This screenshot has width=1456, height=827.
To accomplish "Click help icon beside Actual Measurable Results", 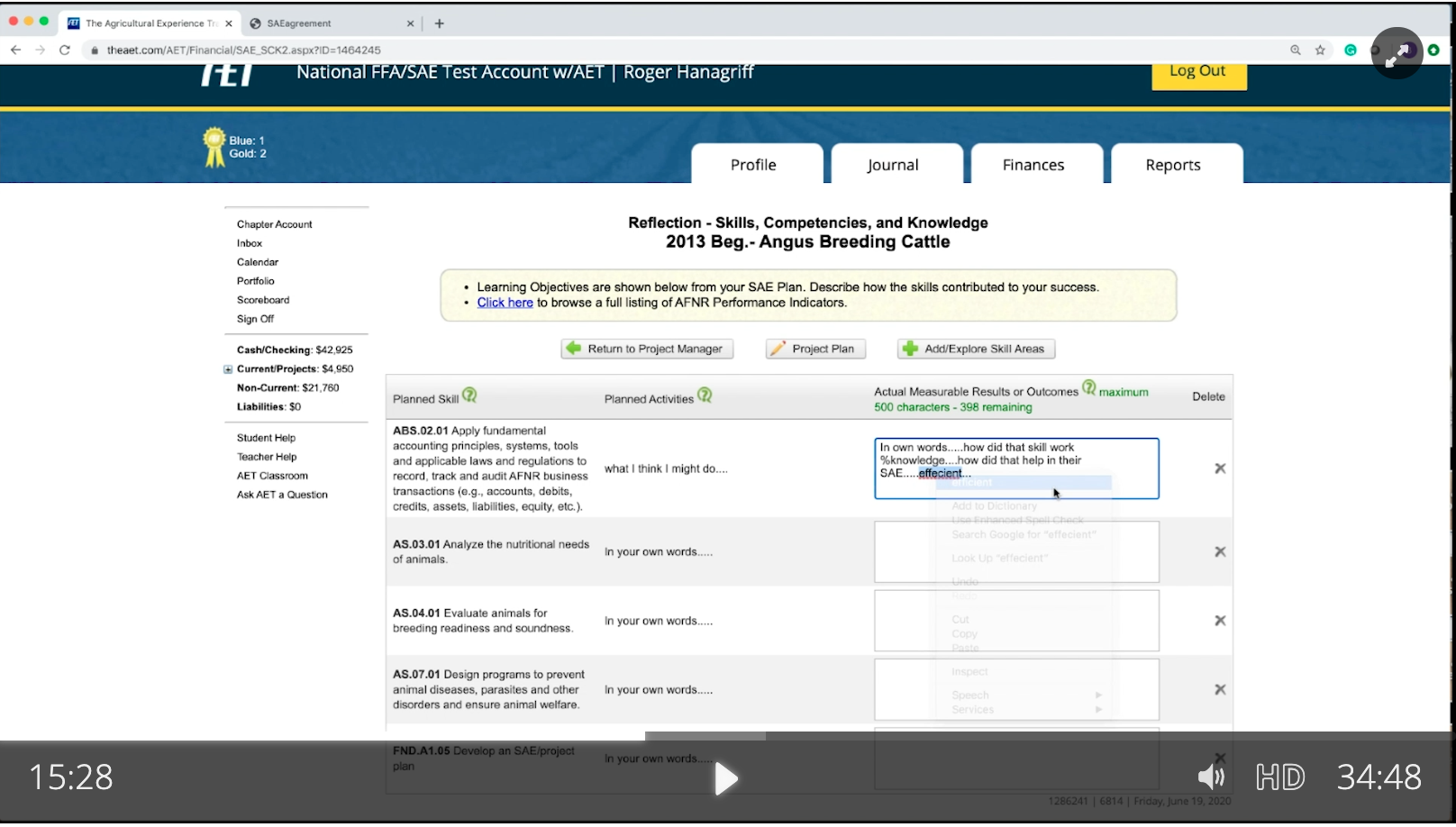I will point(1088,388).
